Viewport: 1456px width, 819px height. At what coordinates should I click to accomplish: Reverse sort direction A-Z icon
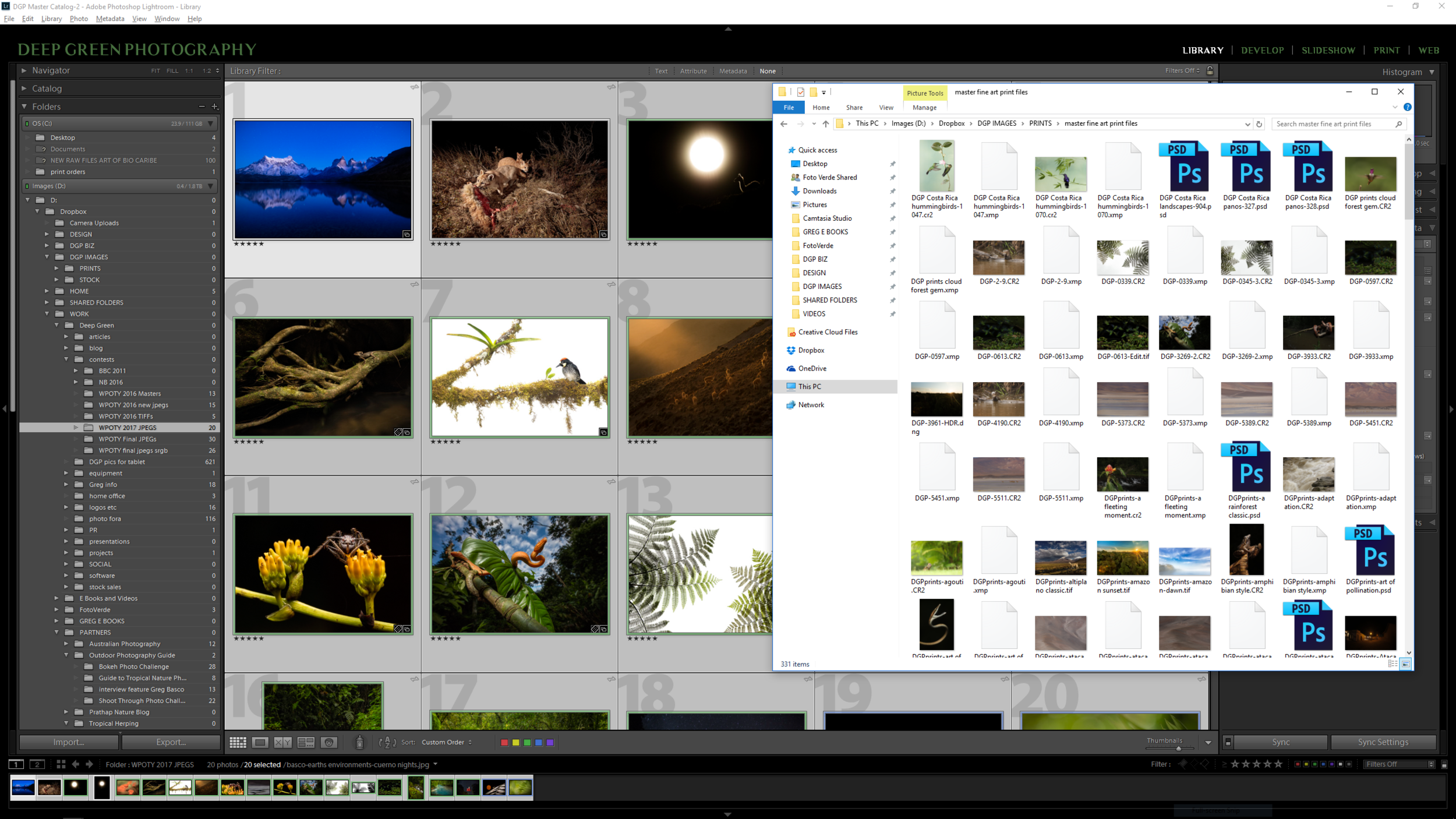[387, 742]
